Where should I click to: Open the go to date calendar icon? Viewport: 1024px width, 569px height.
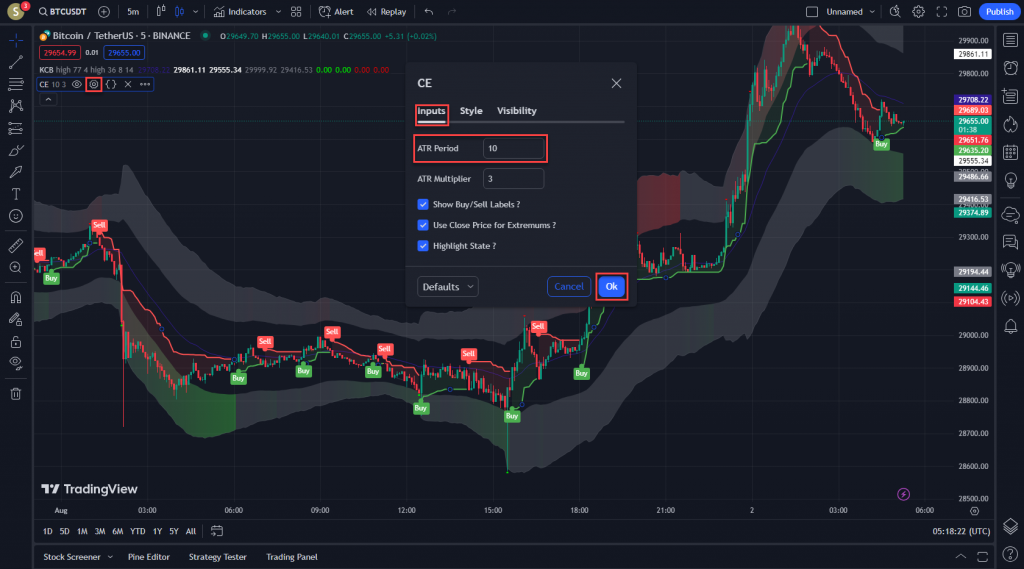217,532
